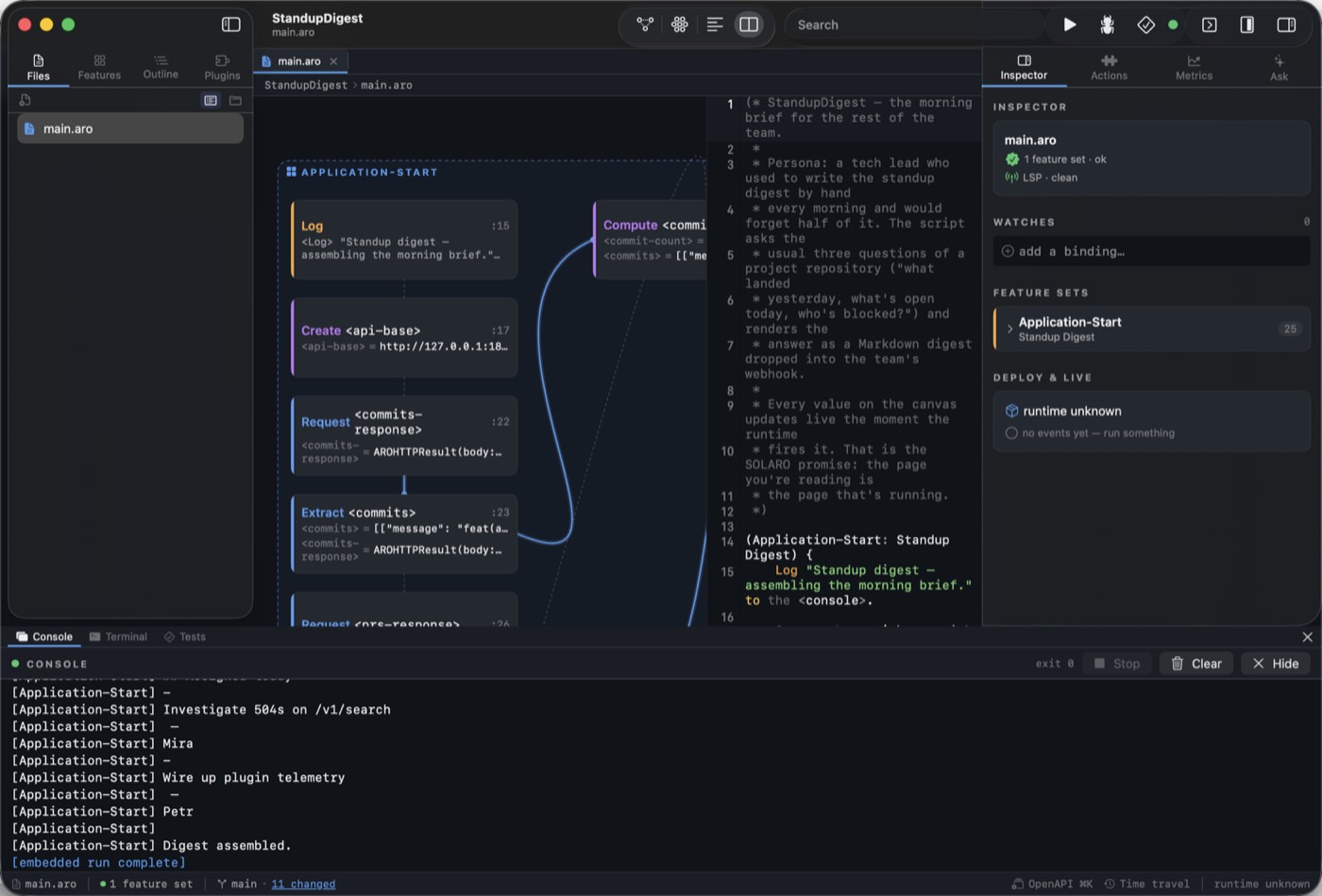This screenshot has height=896, width=1322.
Task: Click the Search field
Action: [x=916, y=25]
